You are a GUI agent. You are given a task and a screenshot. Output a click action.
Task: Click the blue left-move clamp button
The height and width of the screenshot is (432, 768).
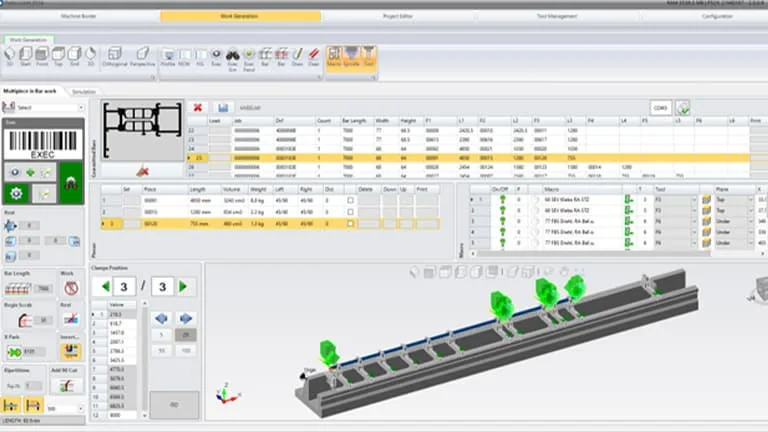click(x=161, y=318)
